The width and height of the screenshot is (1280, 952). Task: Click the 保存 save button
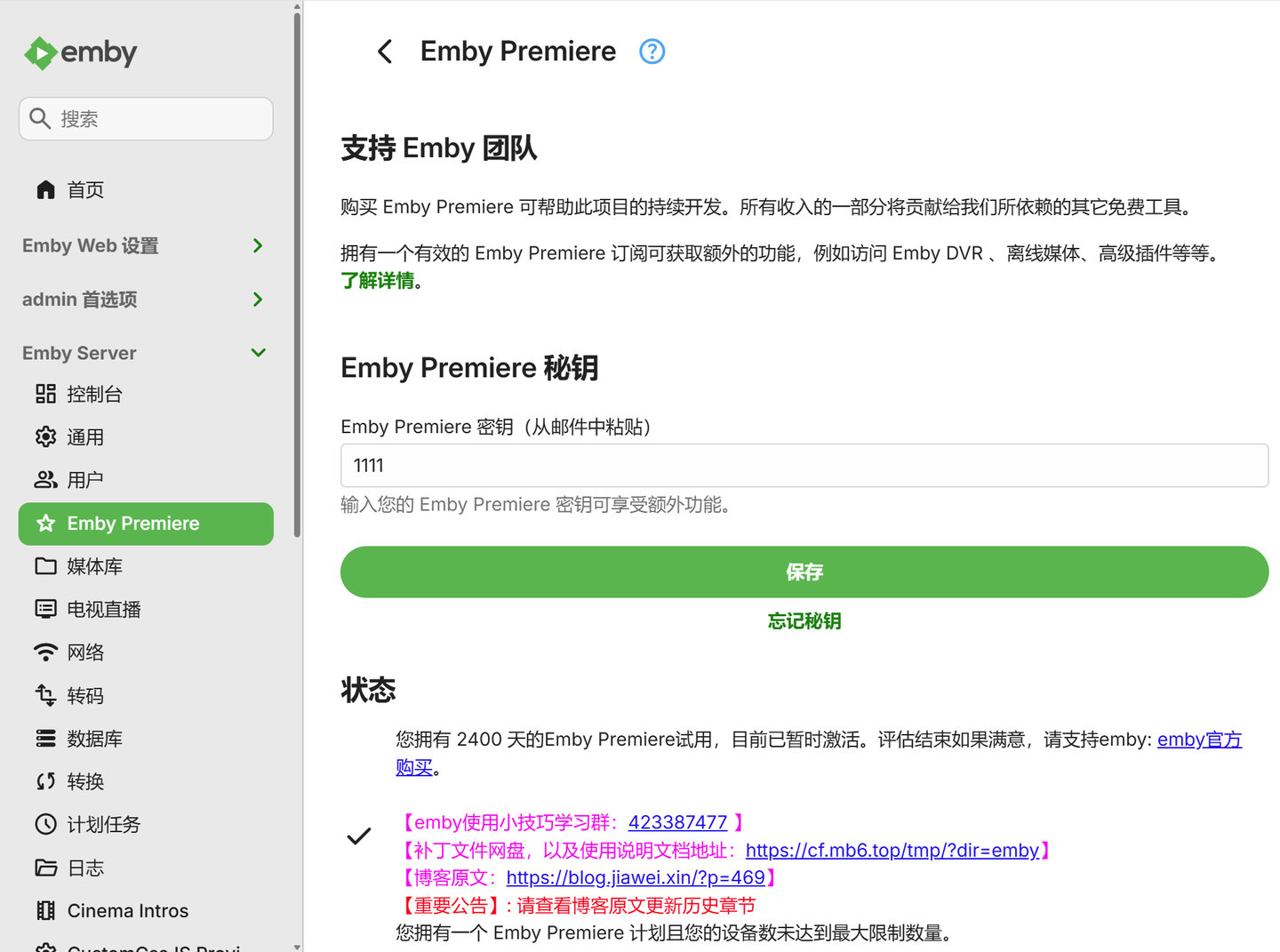coord(804,572)
